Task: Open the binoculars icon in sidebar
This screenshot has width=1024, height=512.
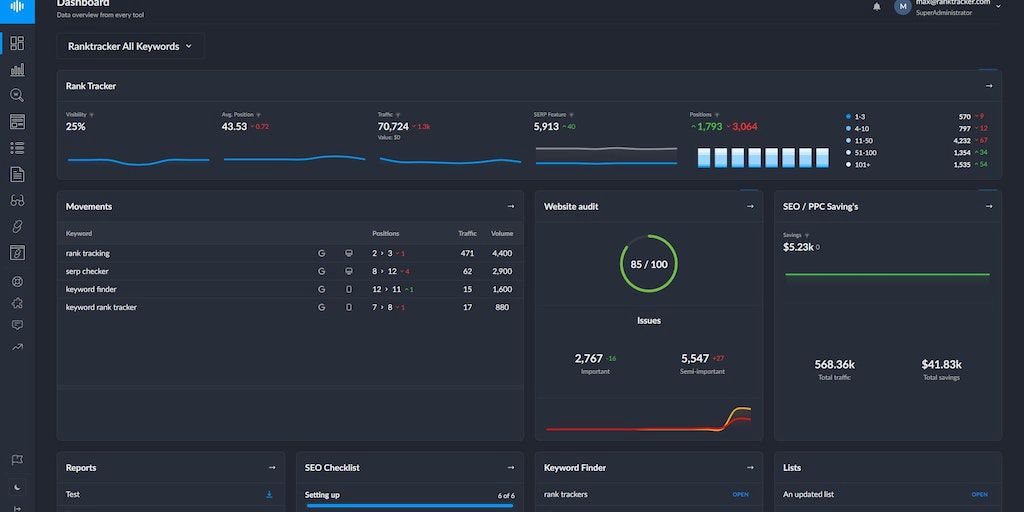Action: pyautogui.click(x=17, y=200)
